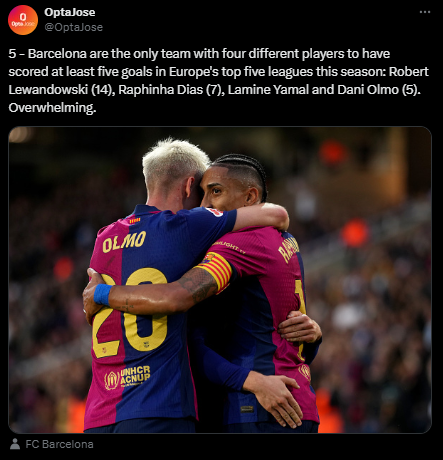Click Raphinha Dias (7) in tweet text
Screen dimensions: 443x460
coord(170,90)
